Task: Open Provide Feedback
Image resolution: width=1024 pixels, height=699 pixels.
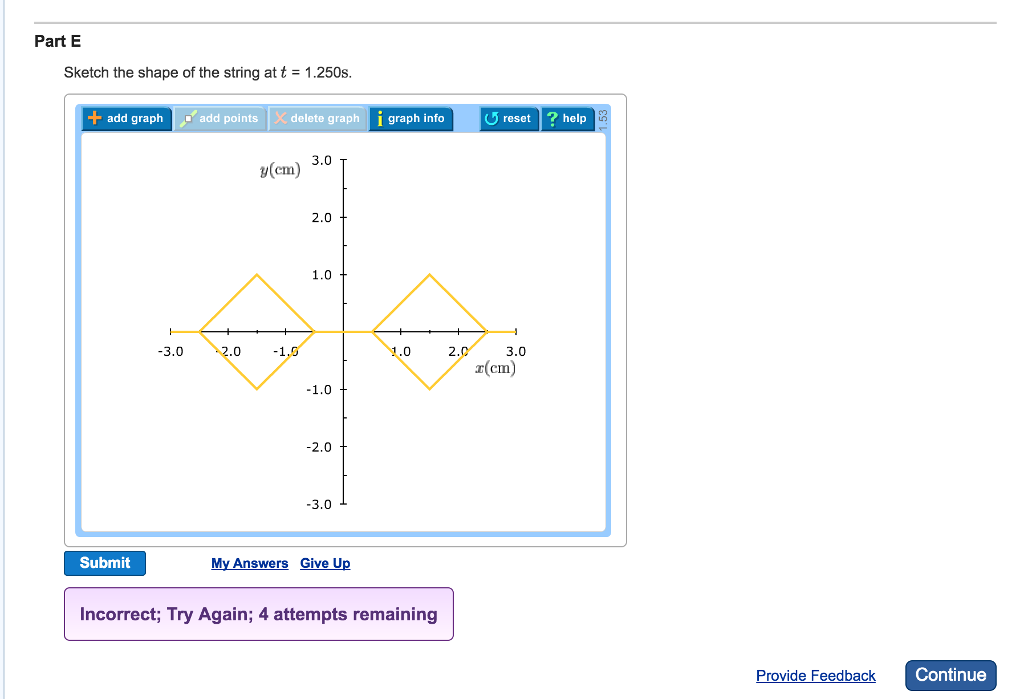Action: pyautogui.click(x=815, y=675)
